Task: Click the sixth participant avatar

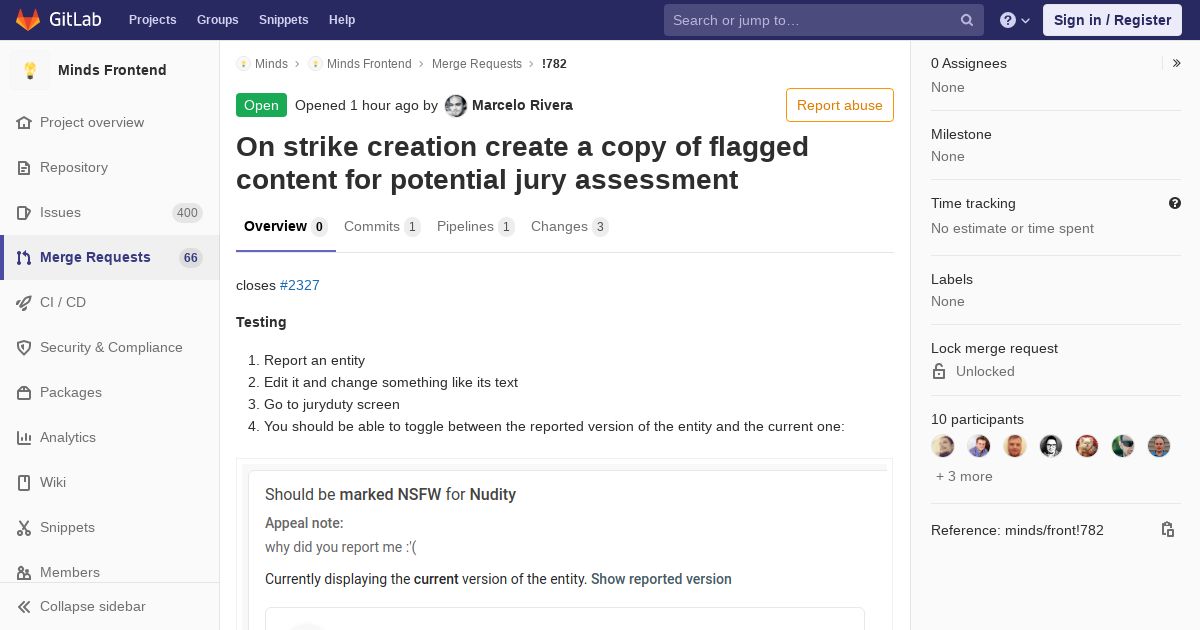Action: (1123, 446)
